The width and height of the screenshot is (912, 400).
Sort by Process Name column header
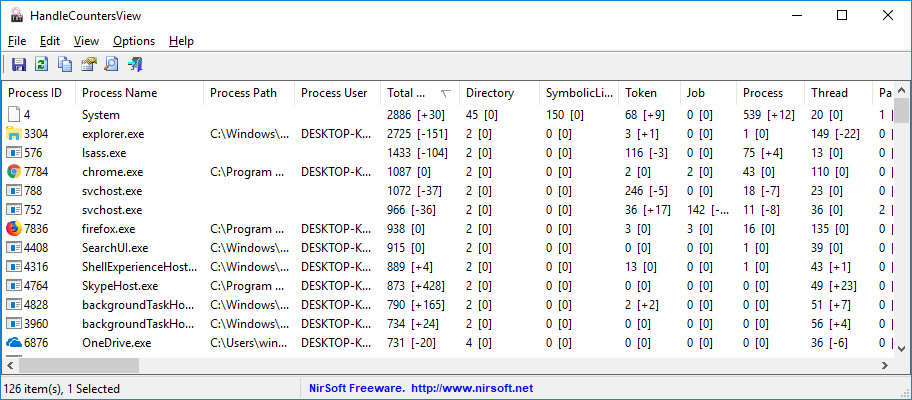[120, 93]
